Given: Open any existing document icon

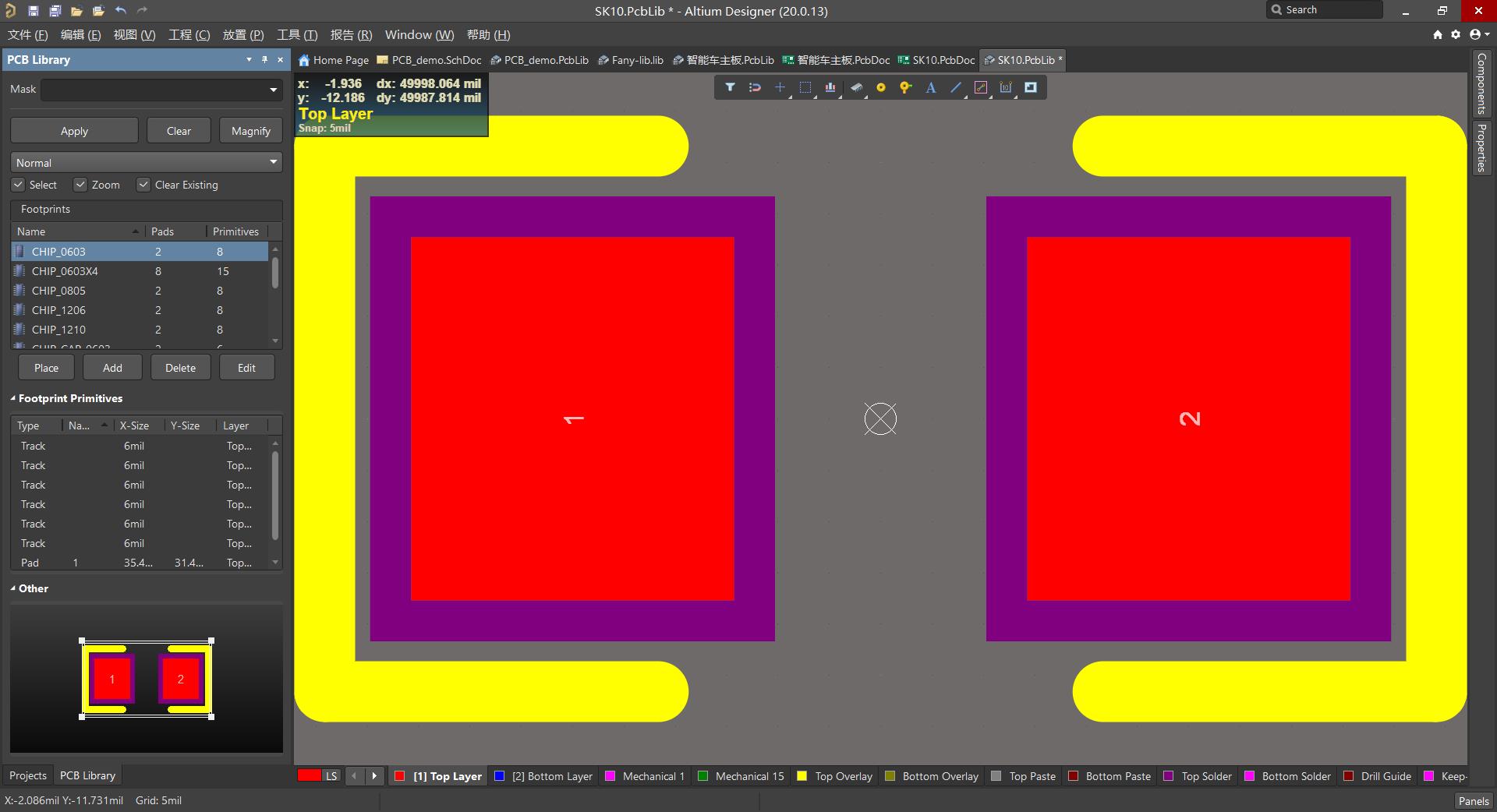Looking at the screenshot, I should point(76,11).
